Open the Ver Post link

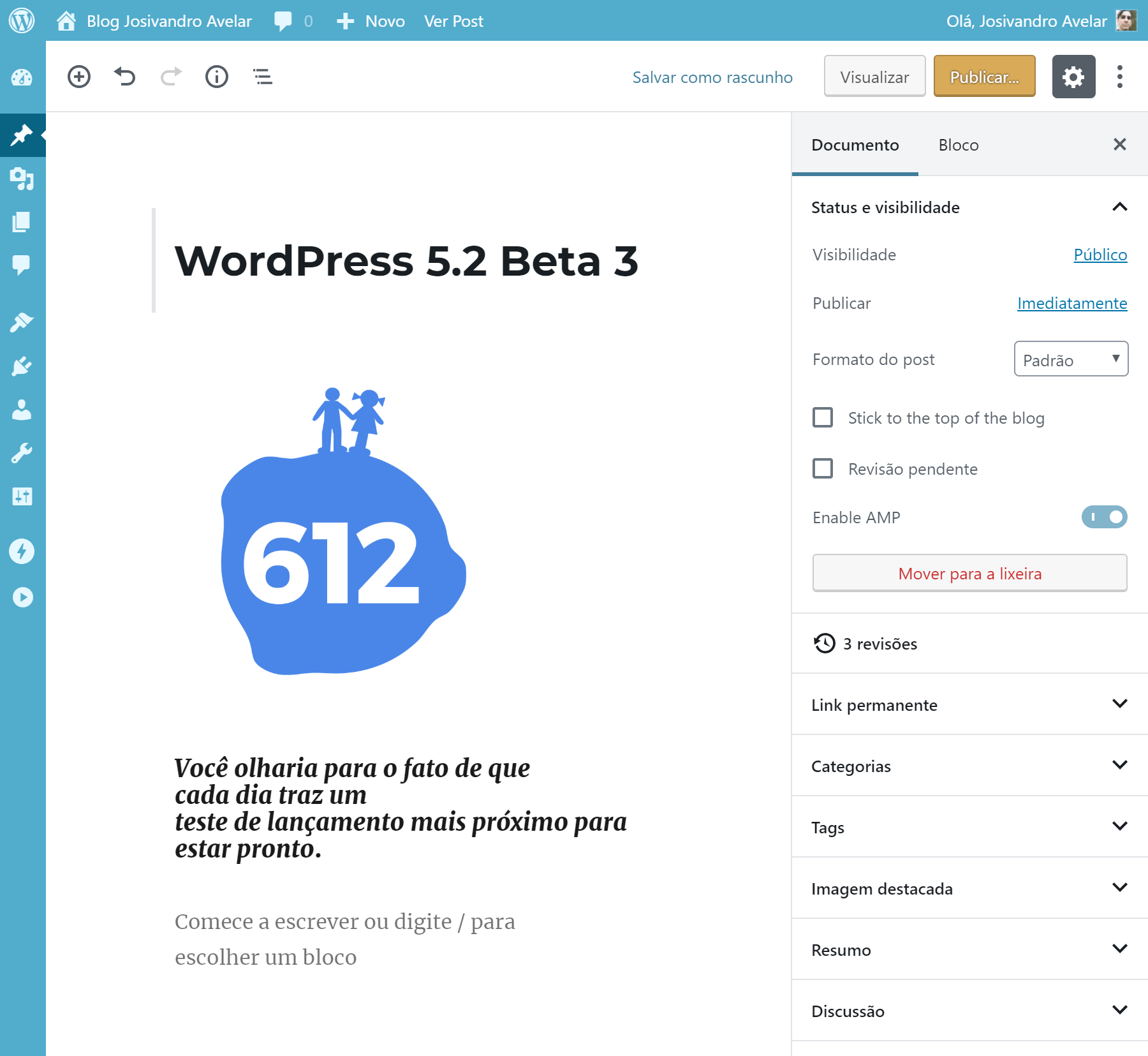(453, 21)
